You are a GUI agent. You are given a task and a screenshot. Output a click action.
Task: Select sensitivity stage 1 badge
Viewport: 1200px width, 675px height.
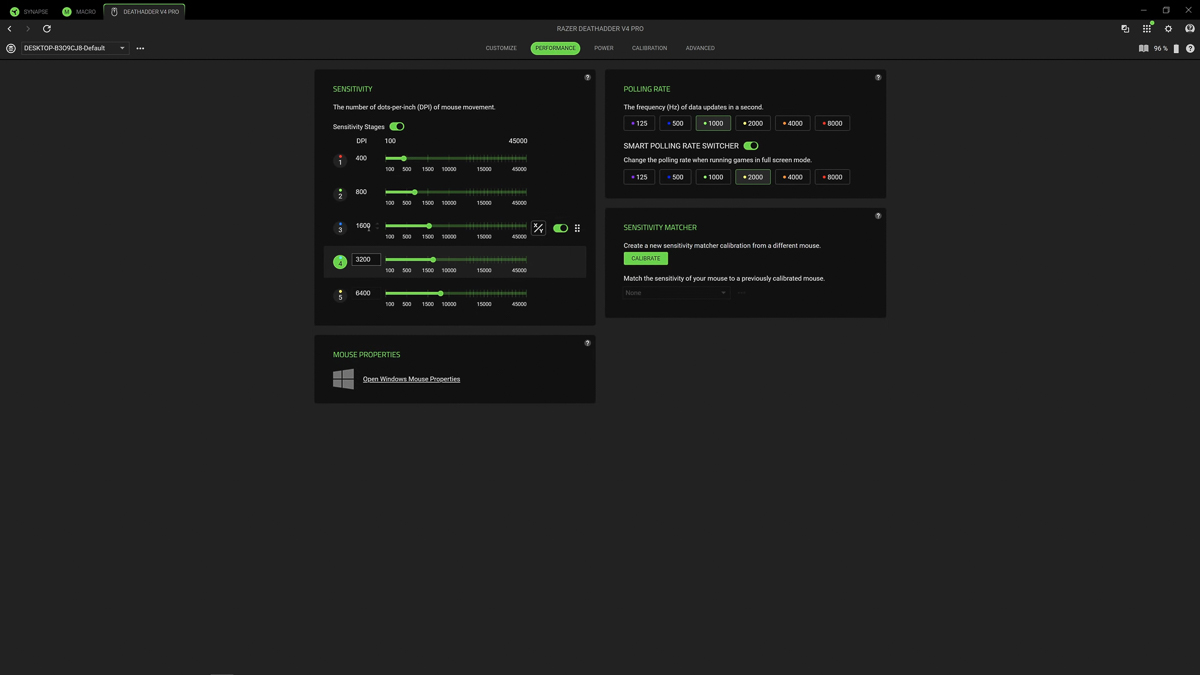(x=340, y=160)
